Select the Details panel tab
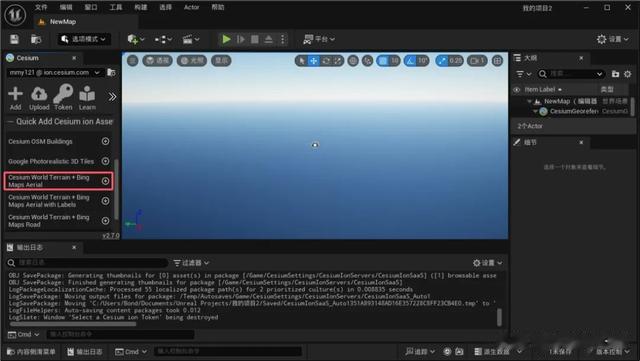Screen dimensions: 640x361 (x=531, y=142)
